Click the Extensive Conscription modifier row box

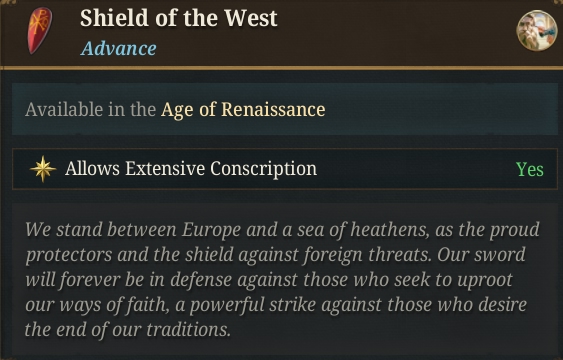click(x=285, y=169)
